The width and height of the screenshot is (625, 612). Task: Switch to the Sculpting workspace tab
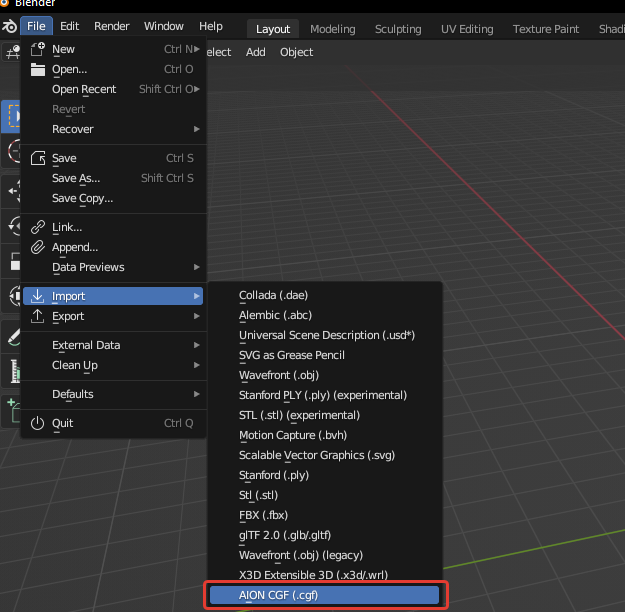398,29
